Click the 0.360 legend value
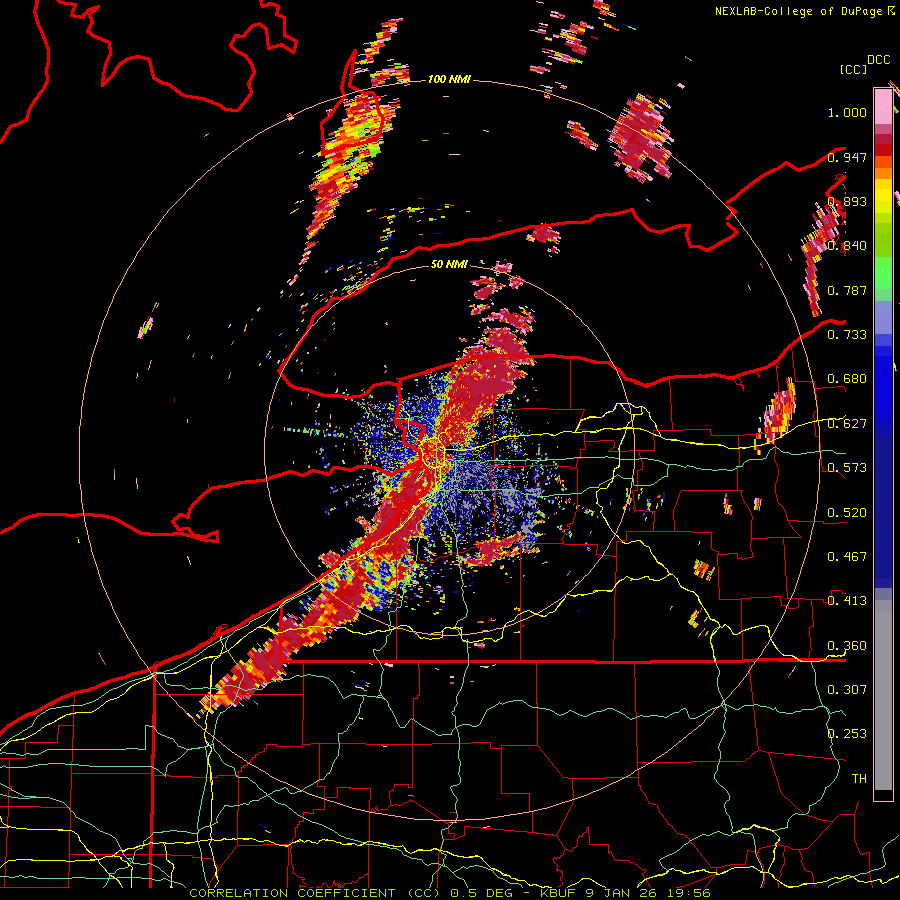900x900 pixels. (x=847, y=646)
